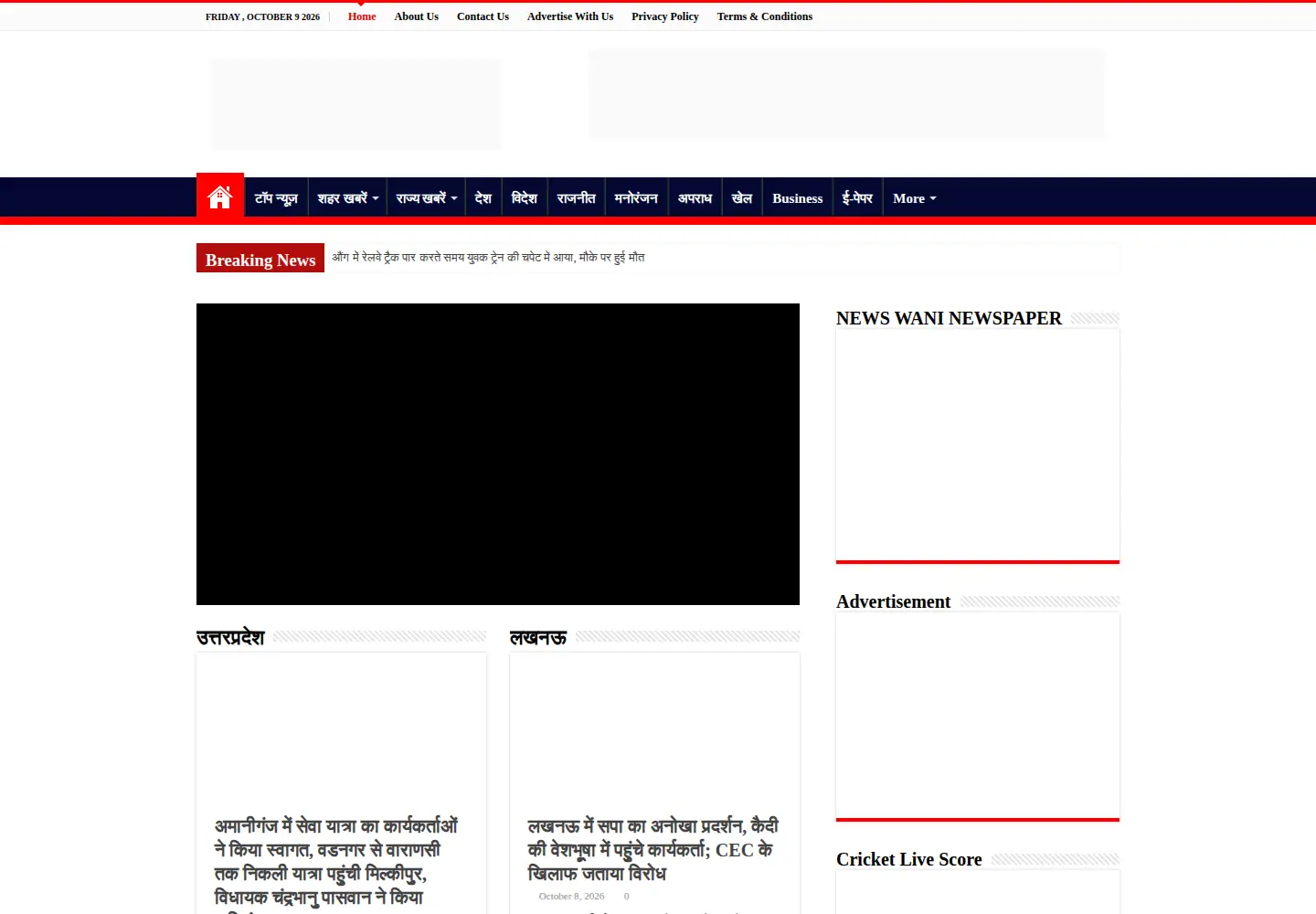This screenshot has height=914, width=1316.
Task: Open the विदेश news section
Action: [x=525, y=197]
